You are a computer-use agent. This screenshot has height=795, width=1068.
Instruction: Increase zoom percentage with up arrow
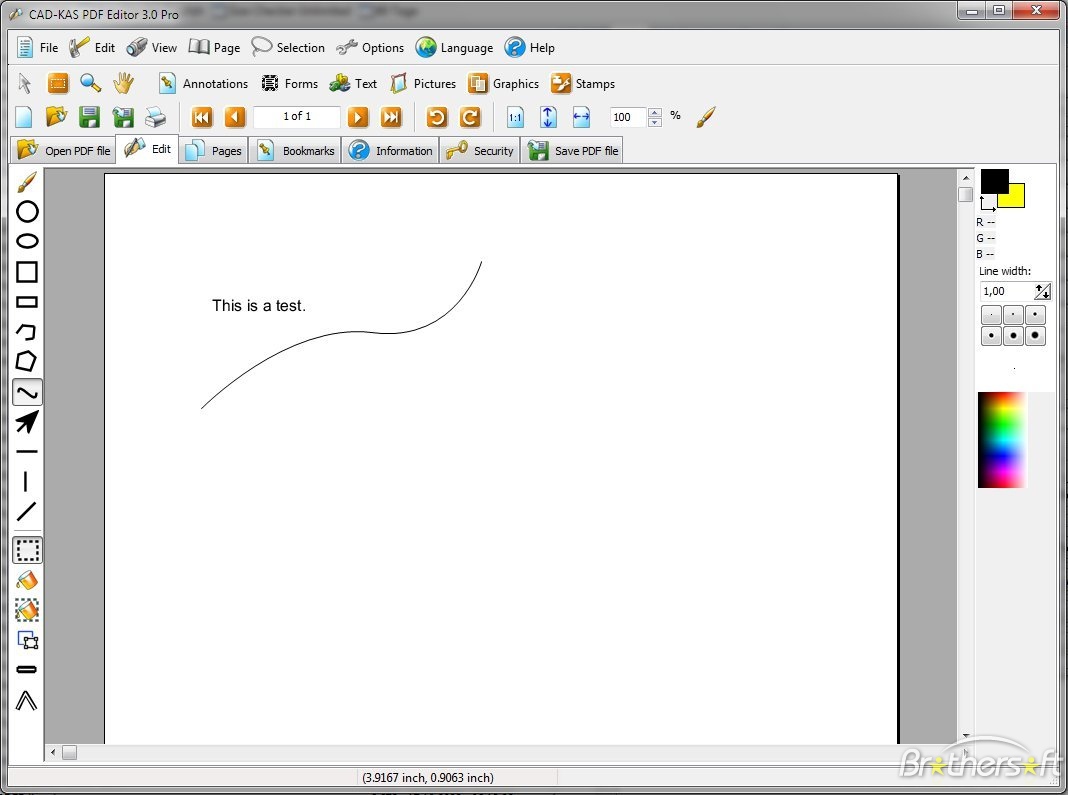655,112
